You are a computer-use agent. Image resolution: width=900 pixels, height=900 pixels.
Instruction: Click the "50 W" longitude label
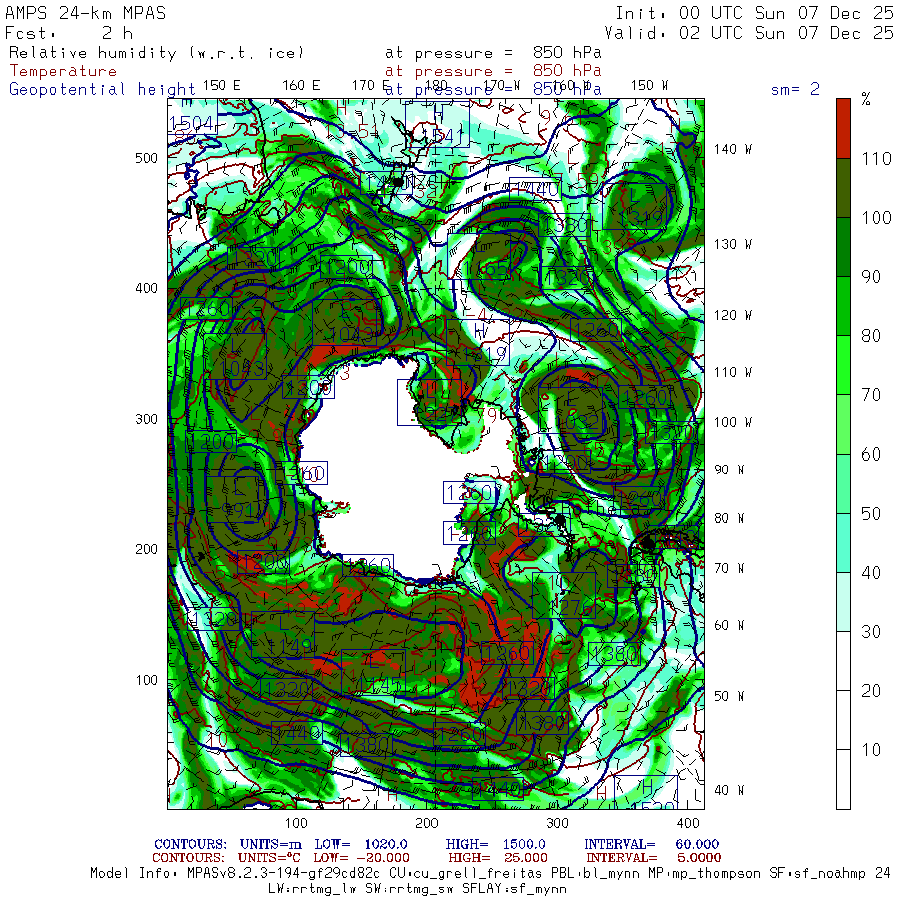point(729,696)
